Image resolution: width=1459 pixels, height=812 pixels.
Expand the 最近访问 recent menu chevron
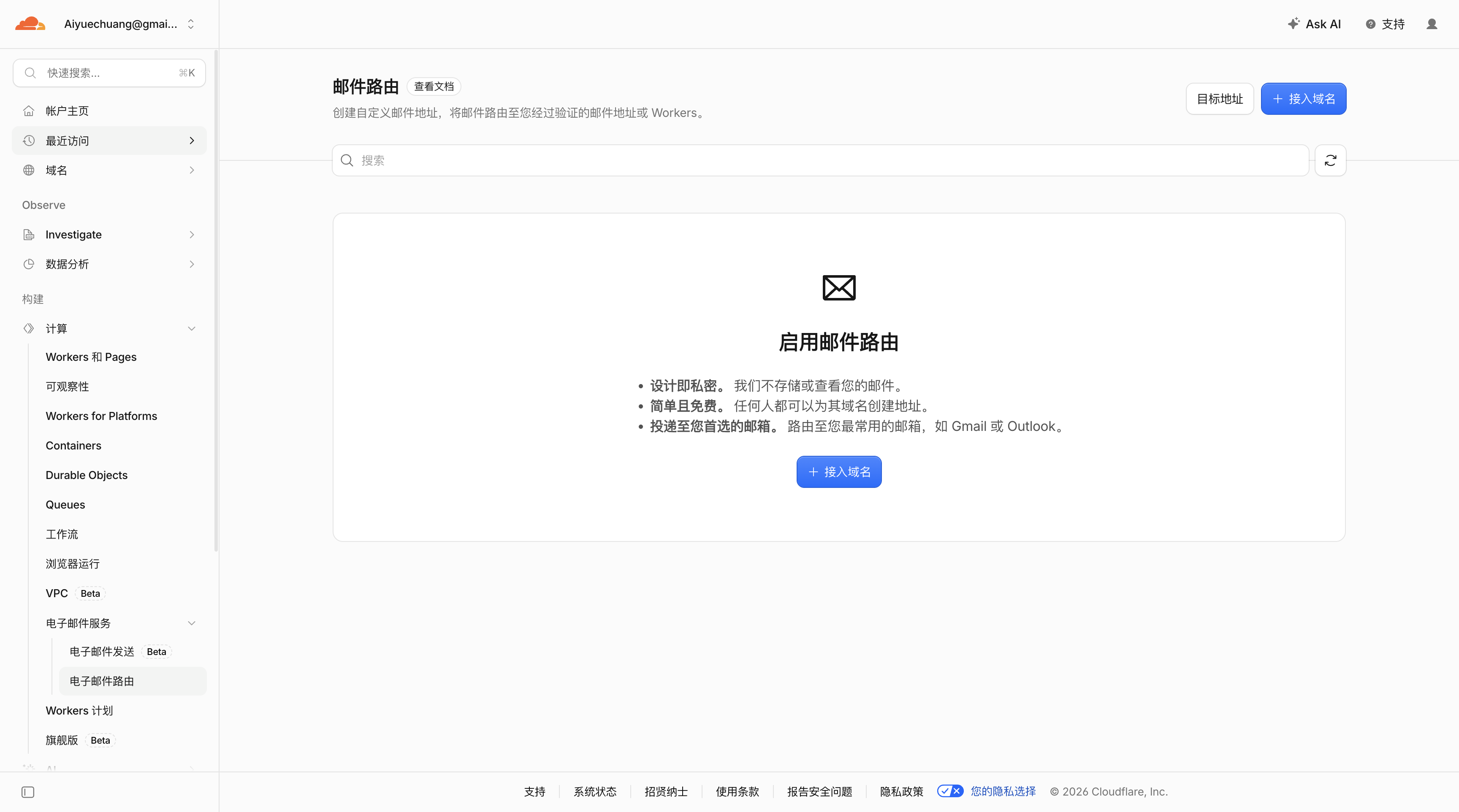point(192,141)
